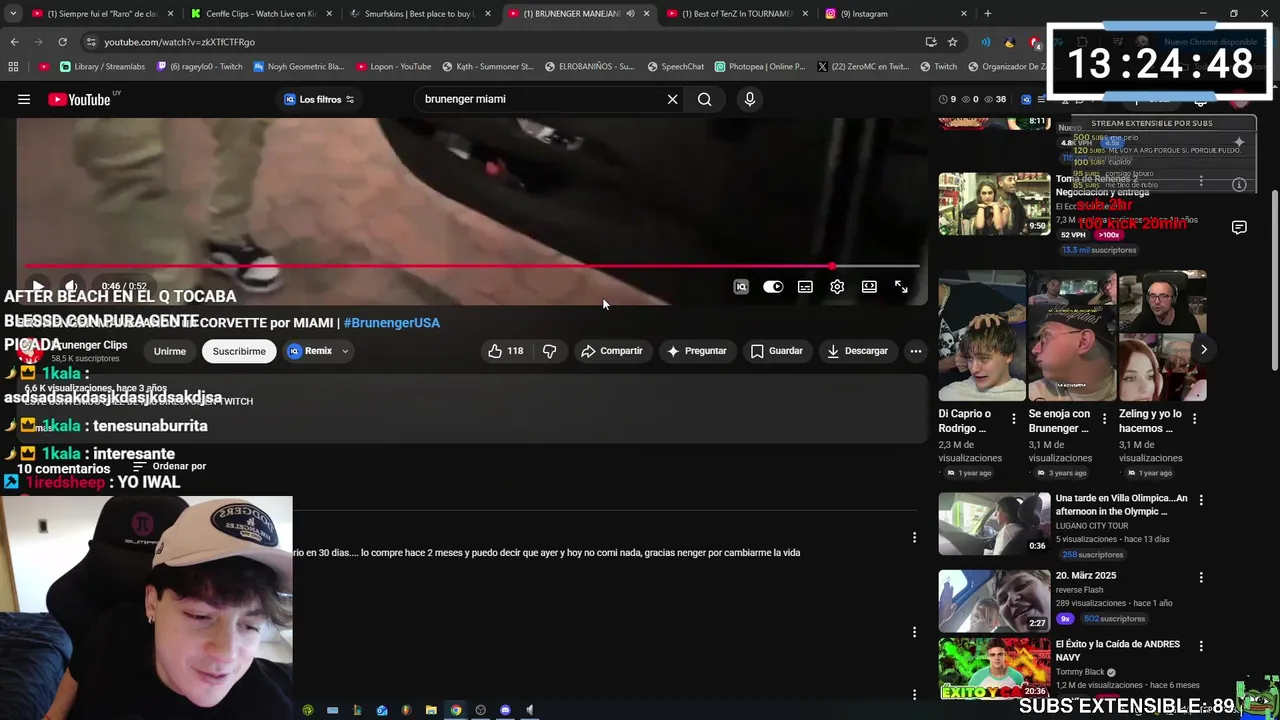This screenshot has width=1280, height=720.
Task: Open the #BrunengerUSA hashtag link
Action: pyautogui.click(x=391, y=323)
